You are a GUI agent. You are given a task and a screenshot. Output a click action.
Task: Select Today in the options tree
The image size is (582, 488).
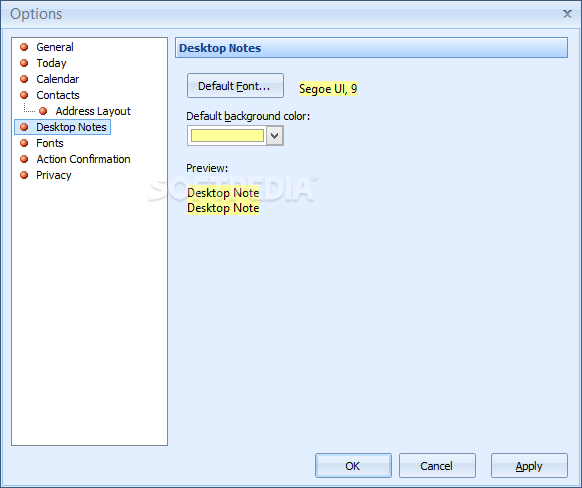(x=51, y=63)
